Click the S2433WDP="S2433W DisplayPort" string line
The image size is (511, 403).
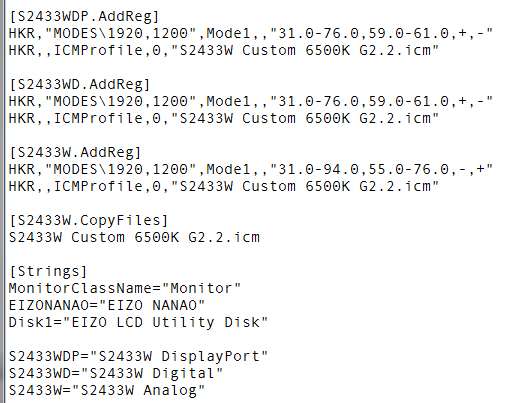(x=138, y=356)
